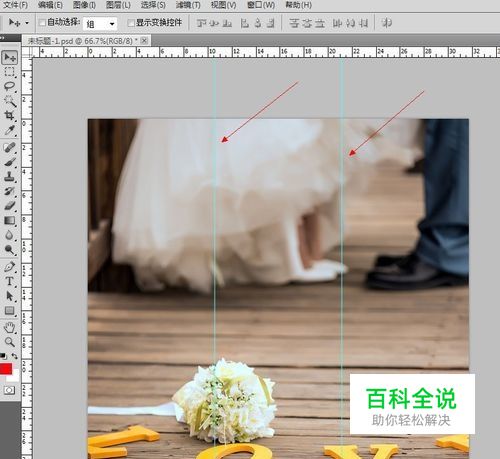Expand the toolbox with the double-arrow
The width and height of the screenshot is (500, 459).
2,38
